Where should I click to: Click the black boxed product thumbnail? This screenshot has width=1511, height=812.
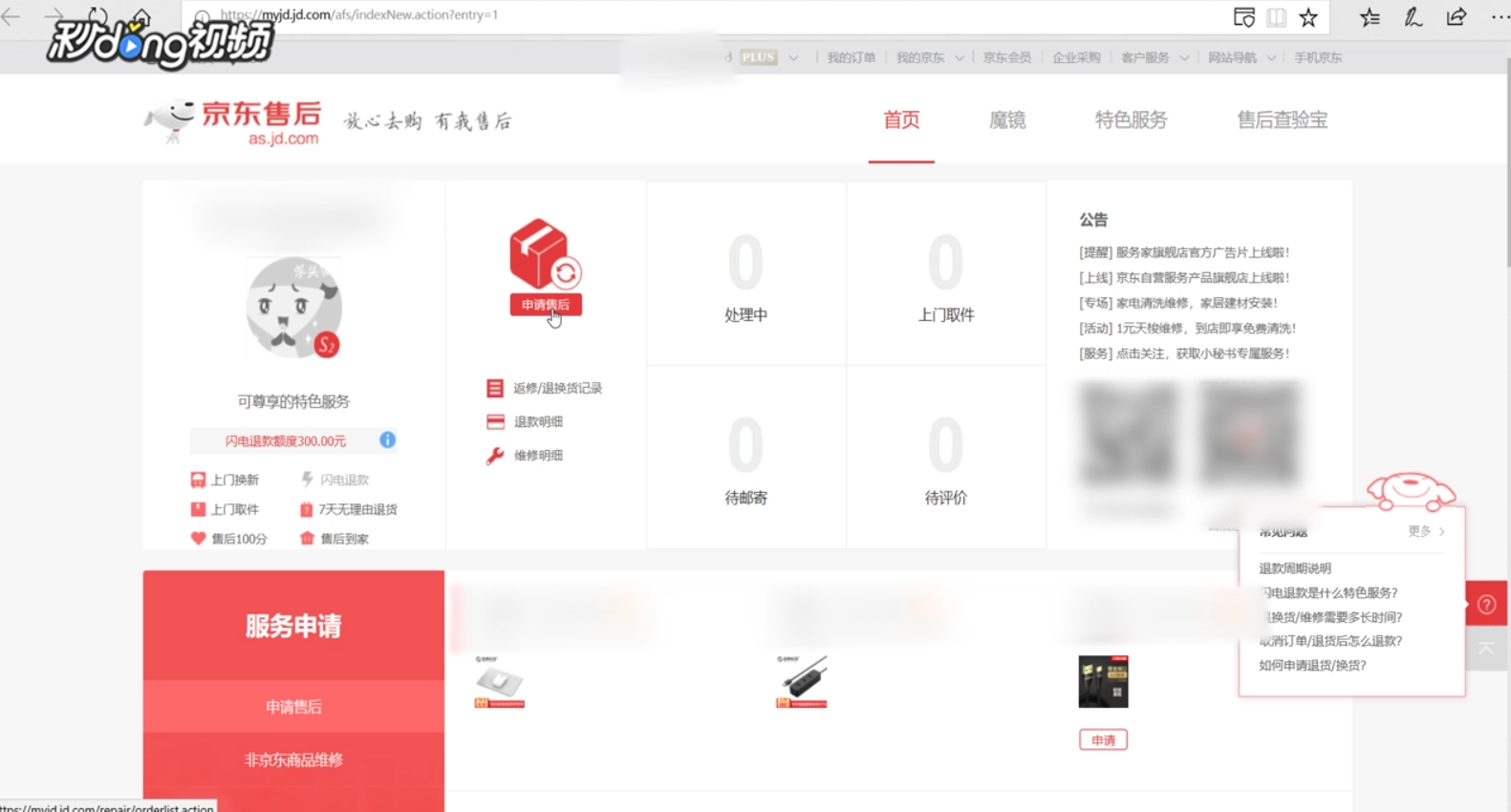point(1103,682)
